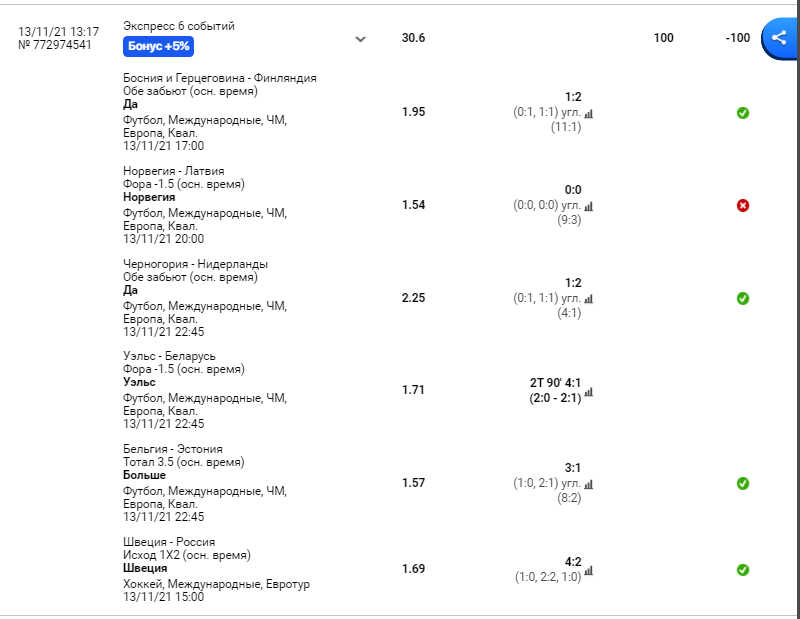Click green won marker for Bosnia–Finland
This screenshot has height=619, width=800.
[x=743, y=113]
